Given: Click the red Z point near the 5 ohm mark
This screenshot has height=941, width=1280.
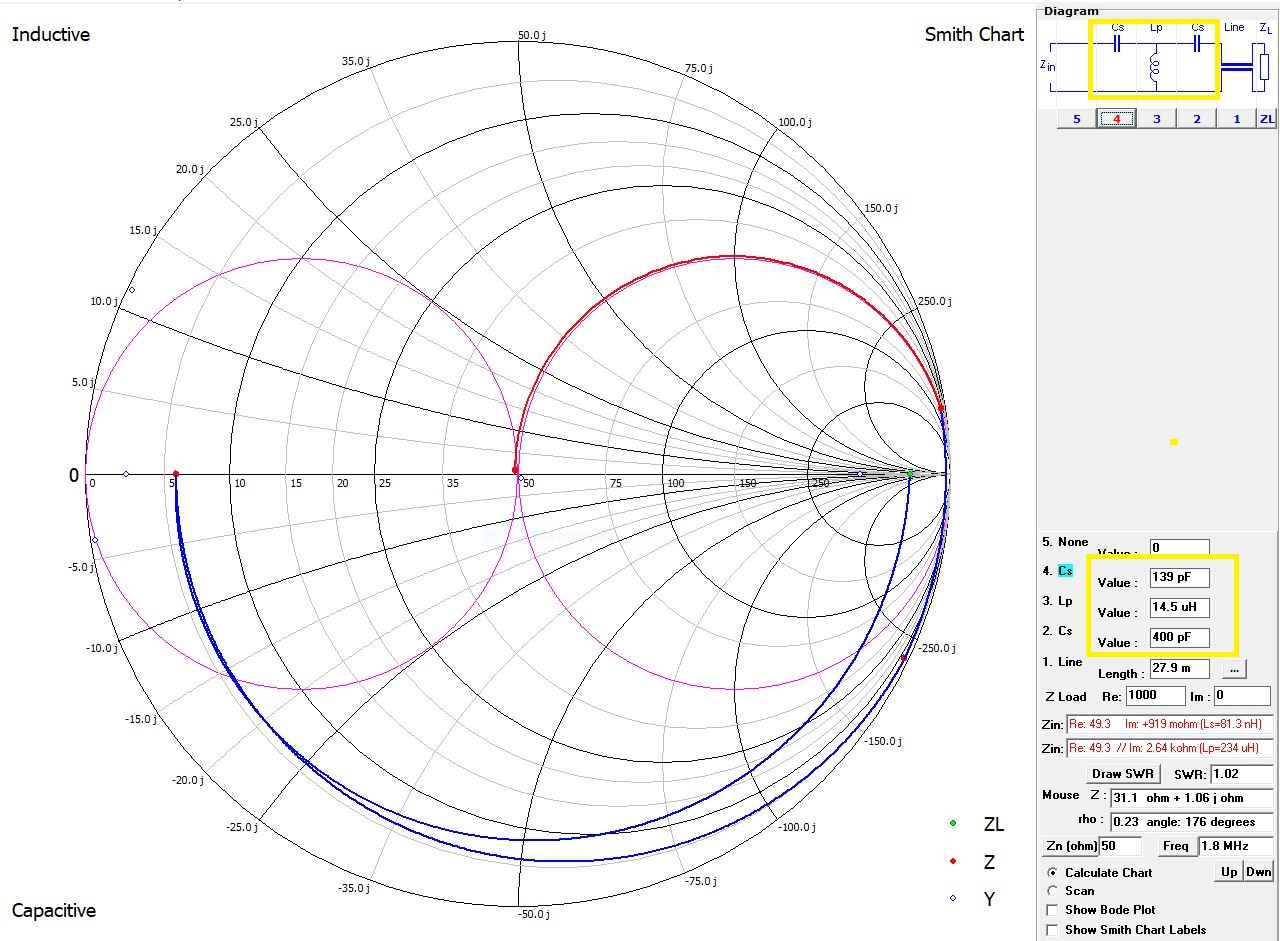Looking at the screenshot, I should click(x=176, y=474).
